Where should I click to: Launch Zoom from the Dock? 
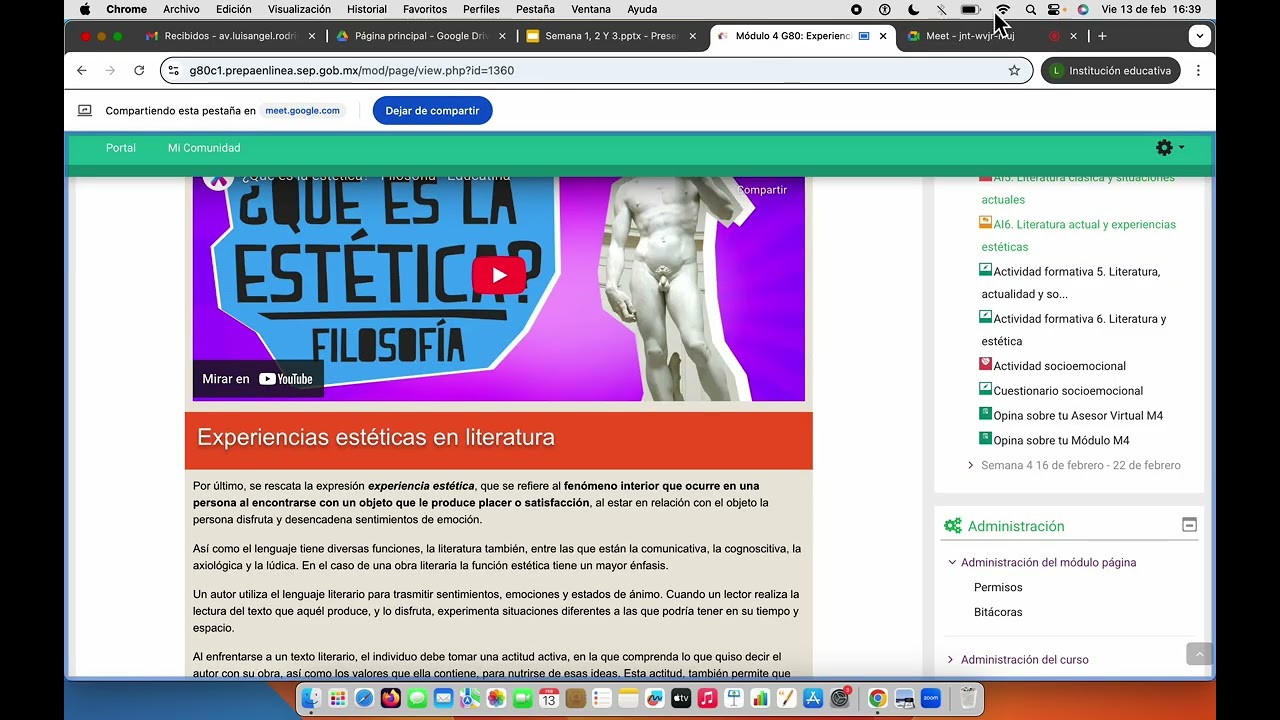(x=930, y=699)
